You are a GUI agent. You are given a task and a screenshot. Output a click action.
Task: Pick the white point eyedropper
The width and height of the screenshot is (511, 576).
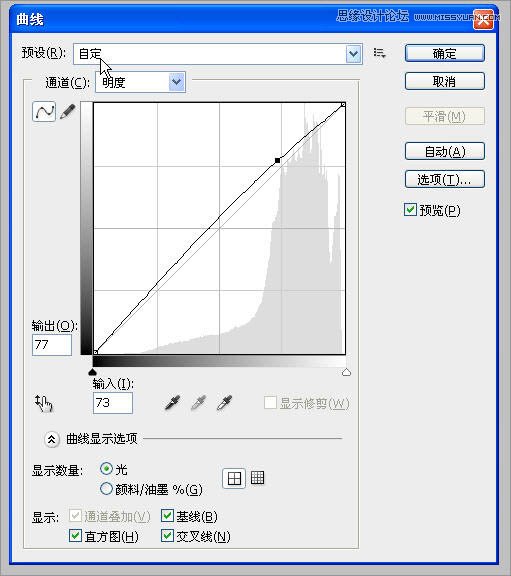pyautogui.click(x=224, y=403)
